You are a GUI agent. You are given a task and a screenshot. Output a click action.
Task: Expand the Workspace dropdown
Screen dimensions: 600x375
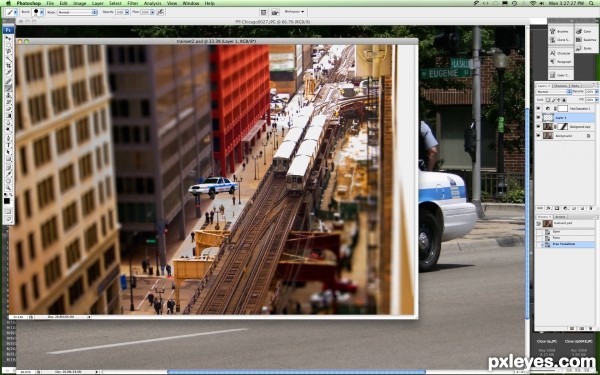click(295, 12)
